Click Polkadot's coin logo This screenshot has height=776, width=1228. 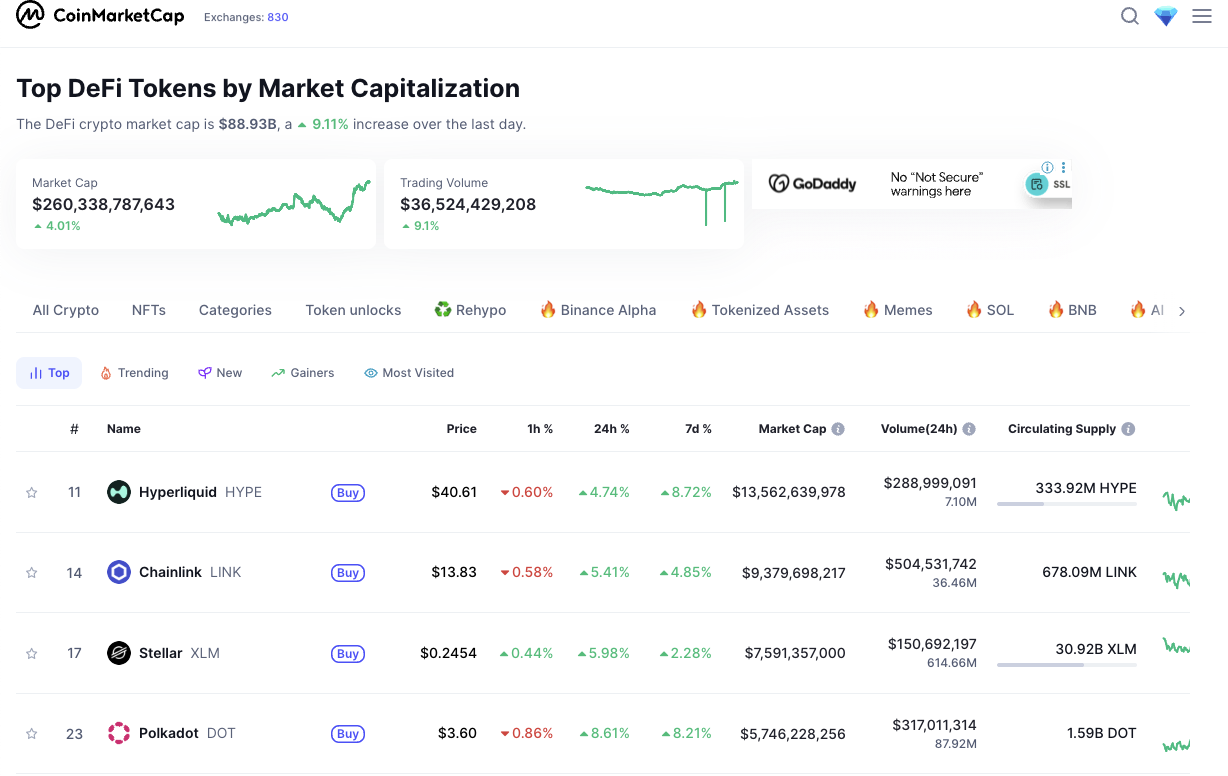[119, 732]
